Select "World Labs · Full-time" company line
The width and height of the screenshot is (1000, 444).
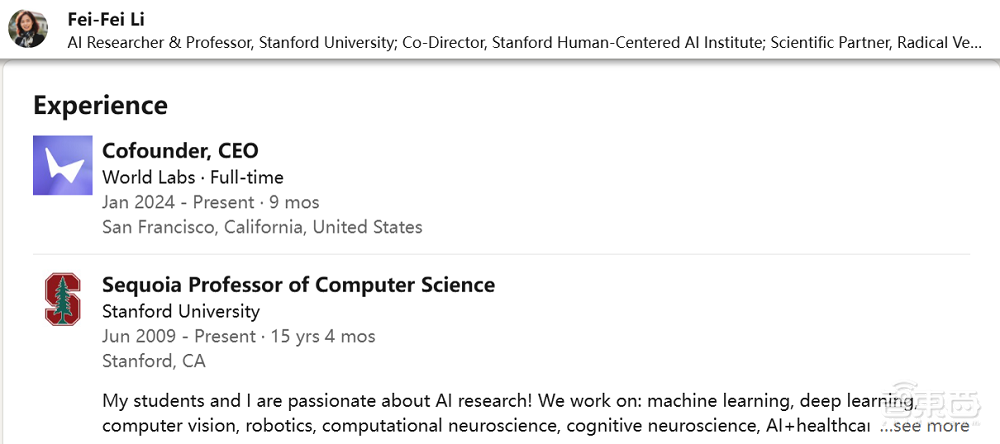pos(192,177)
